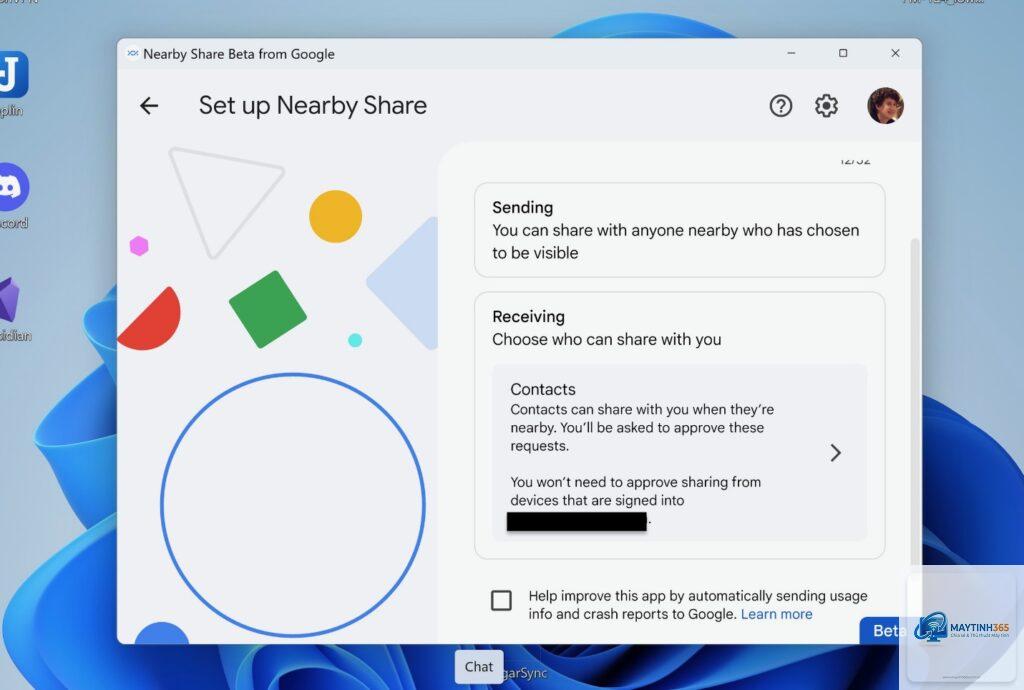
Task: Click the Contacts option title
Action: [x=543, y=389]
